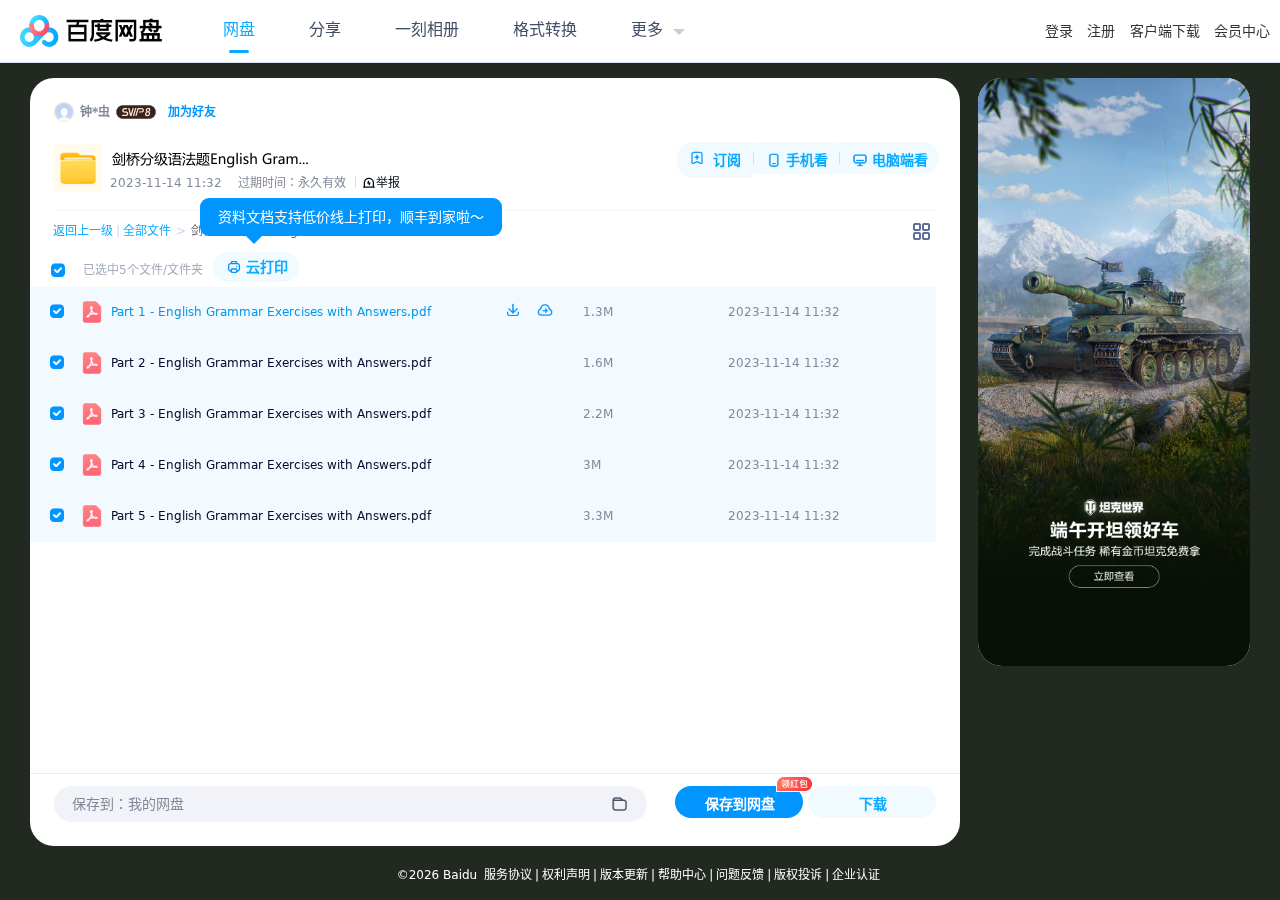Viewport: 1280px width, 900px height.
Task: Open the 格式转换 tab
Action: pos(545,30)
